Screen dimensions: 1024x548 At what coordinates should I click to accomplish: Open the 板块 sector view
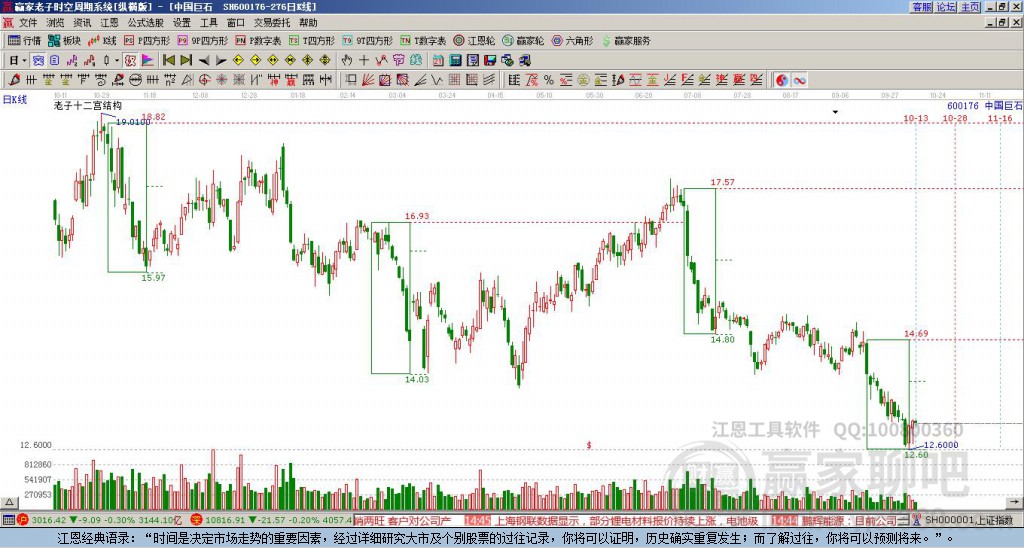[65, 40]
